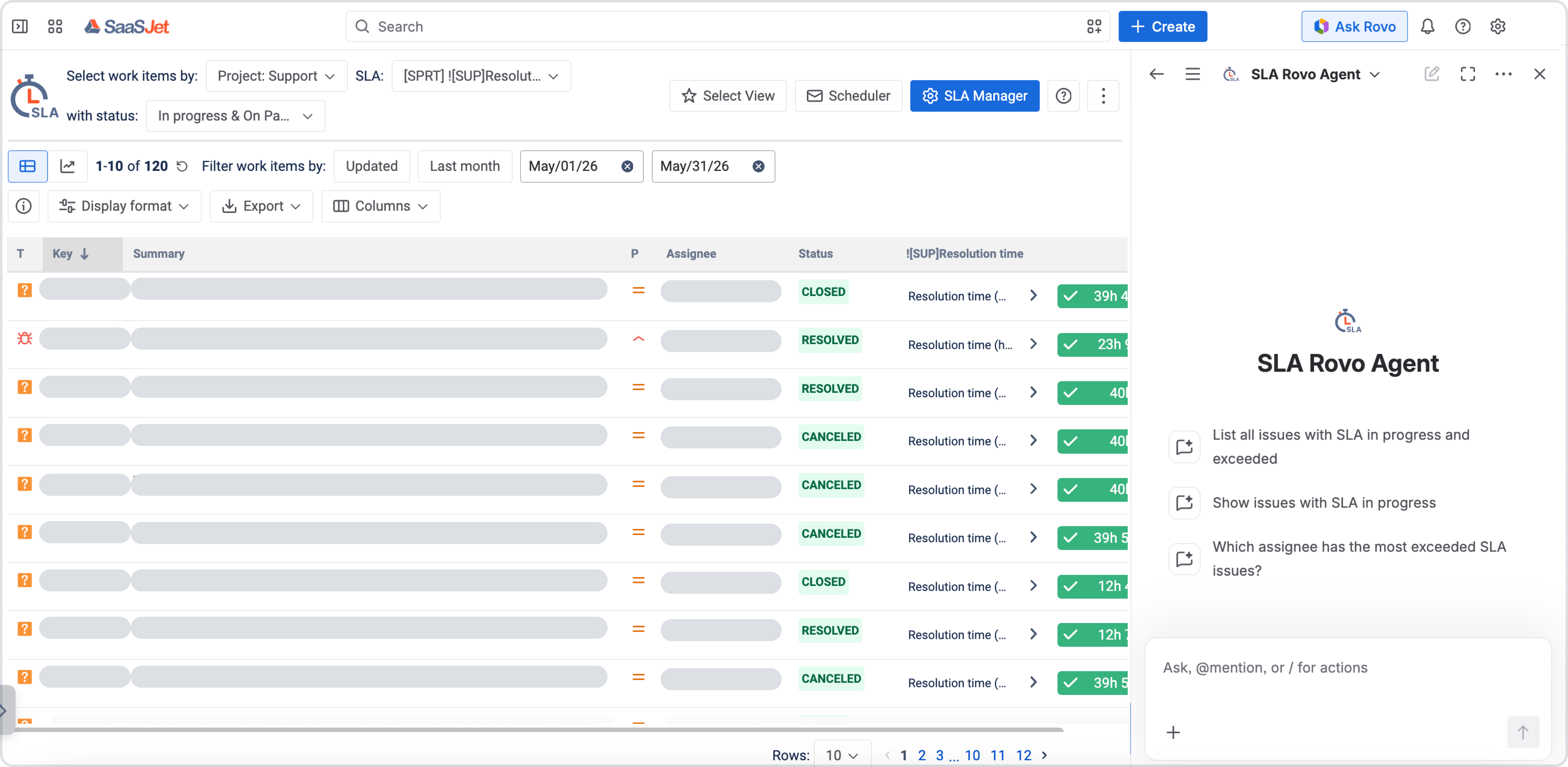
Task: Open the SLA Manager button
Action: [974, 96]
